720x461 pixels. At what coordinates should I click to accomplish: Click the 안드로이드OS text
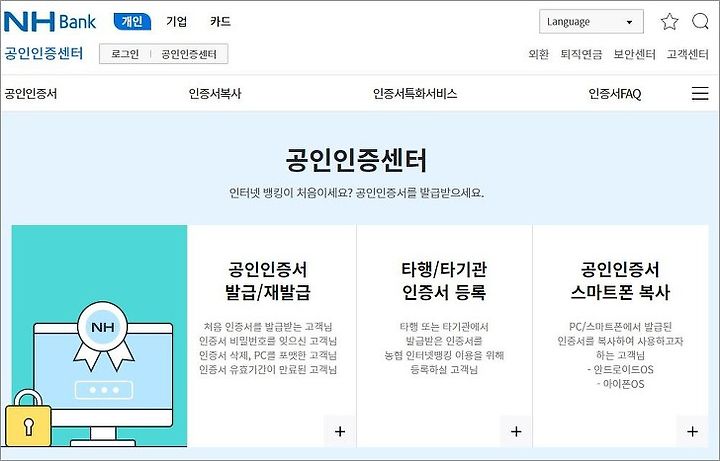[620, 370]
